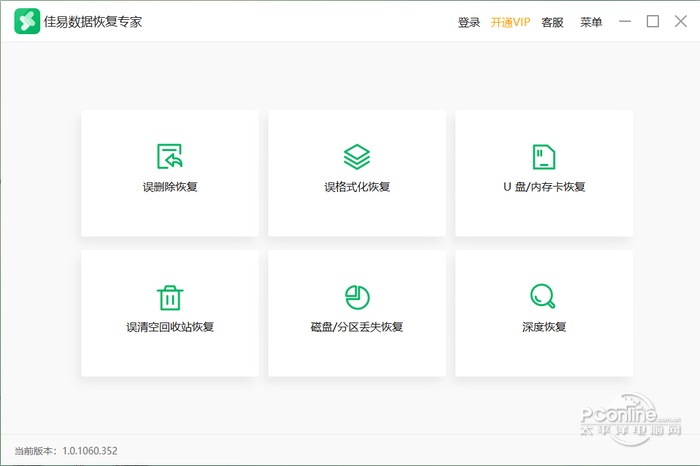
Task: Select the 误删除恢复 icon
Action: tap(170, 156)
